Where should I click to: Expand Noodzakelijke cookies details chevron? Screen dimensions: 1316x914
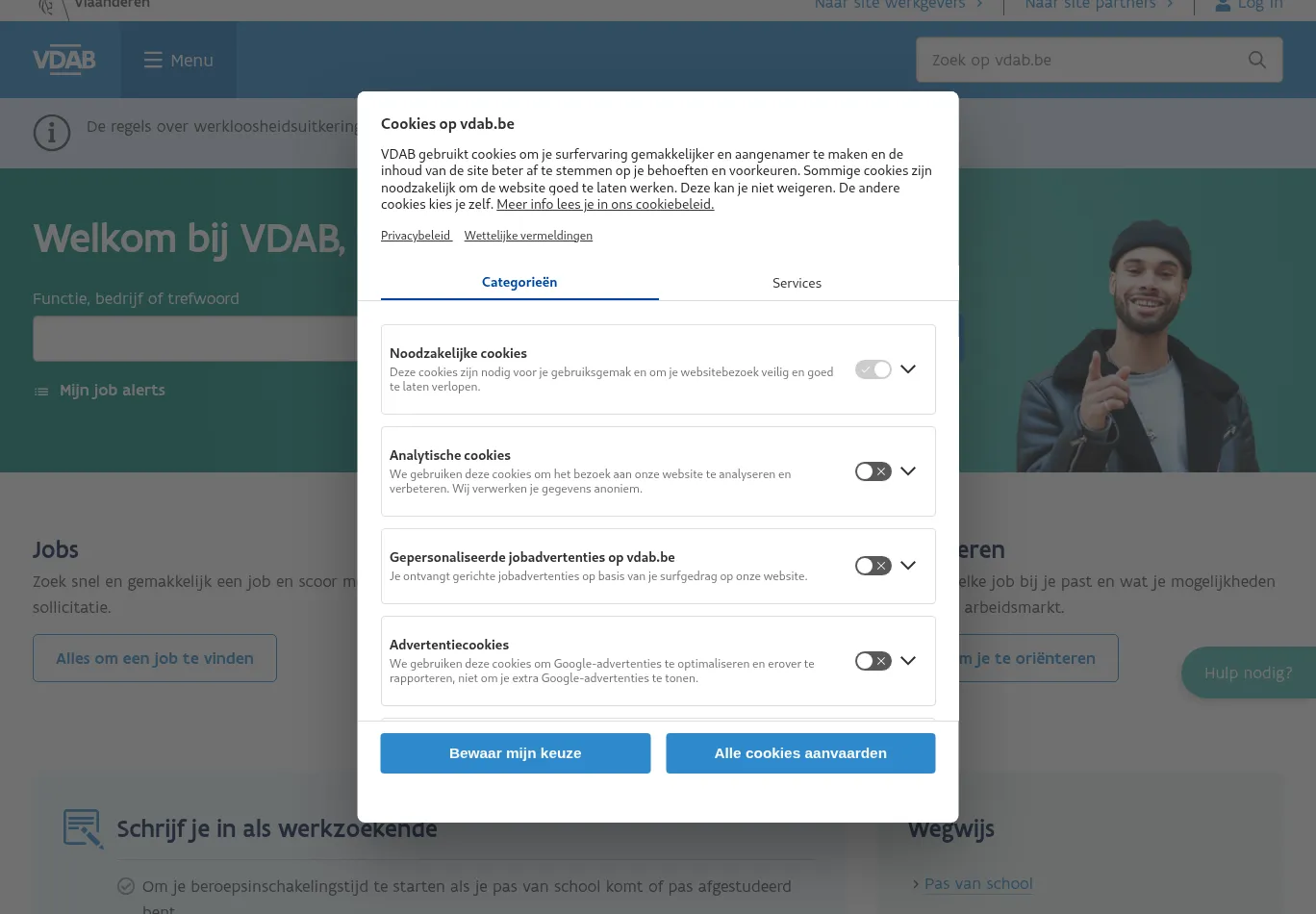pos(908,369)
